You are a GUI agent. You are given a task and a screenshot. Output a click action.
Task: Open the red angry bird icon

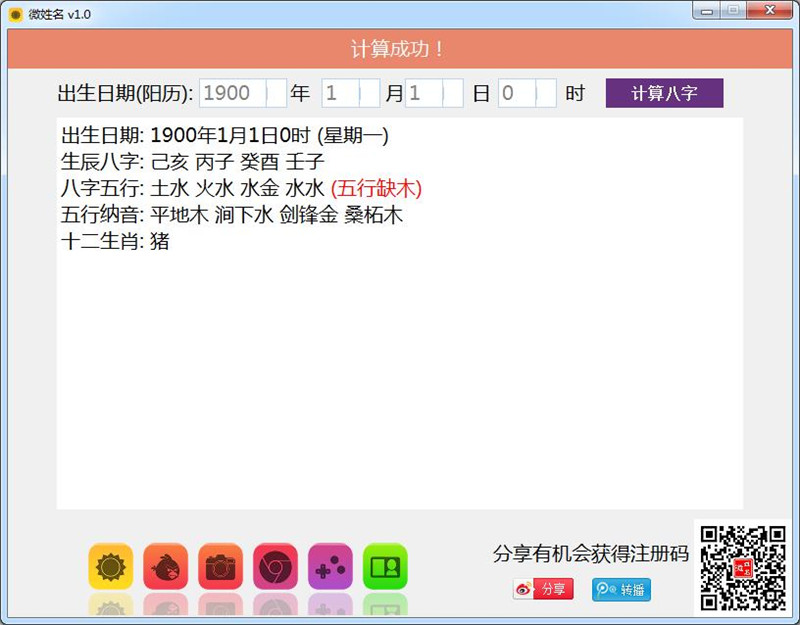point(165,567)
